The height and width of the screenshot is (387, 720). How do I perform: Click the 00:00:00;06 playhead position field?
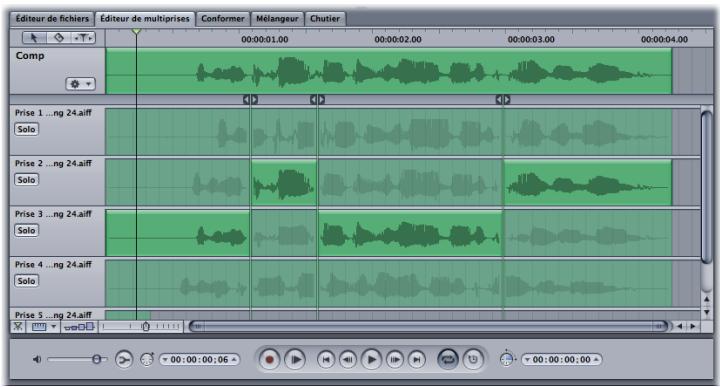[199, 359]
